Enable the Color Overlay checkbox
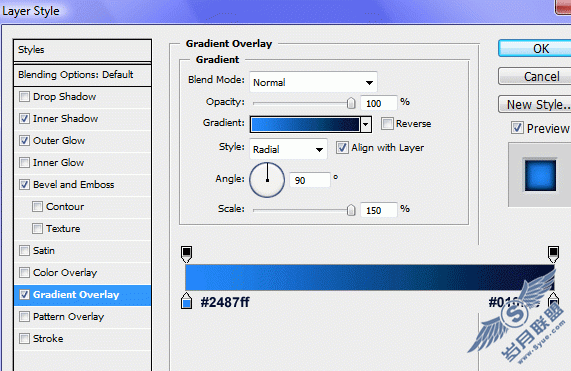This screenshot has height=371, width=571. pyautogui.click(x=24, y=273)
